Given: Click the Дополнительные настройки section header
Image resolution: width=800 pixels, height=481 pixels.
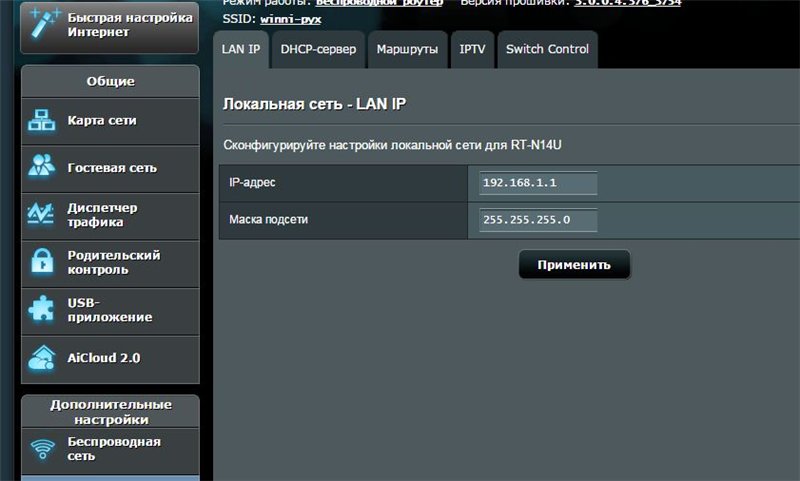Looking at the screenshot, I should pyautogui.click(x=110, y=412).
